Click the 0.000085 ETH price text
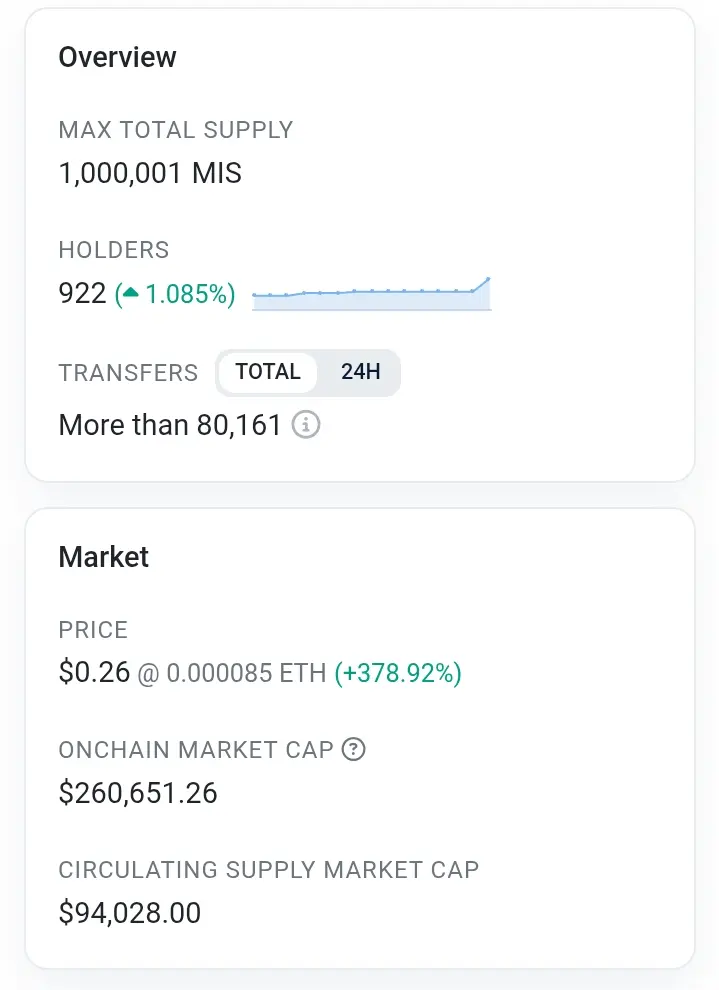Screen dimensions: 719x990 pyautogui.click(x=246, y=673)
